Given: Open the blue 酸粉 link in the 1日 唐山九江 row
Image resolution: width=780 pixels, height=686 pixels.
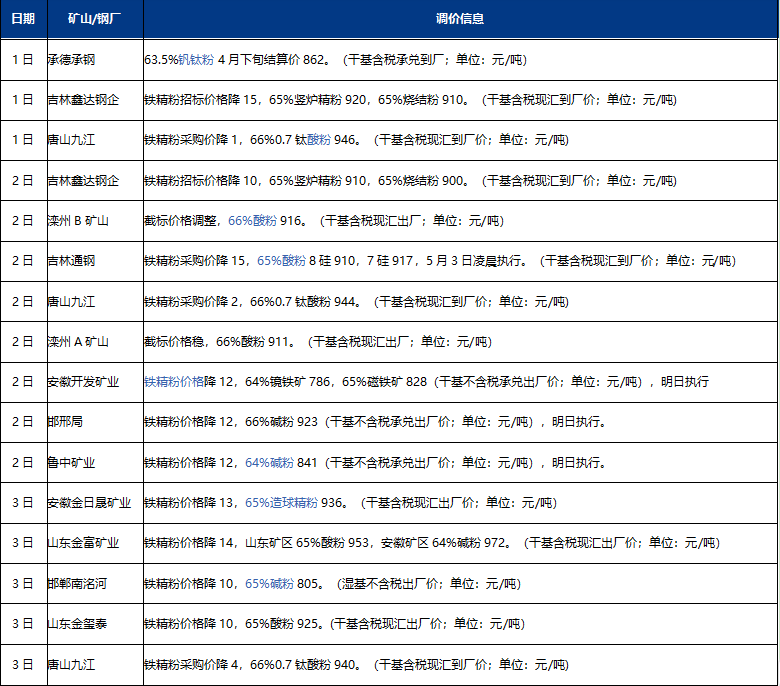Looking at the screenshot, I should click(318, 139).
